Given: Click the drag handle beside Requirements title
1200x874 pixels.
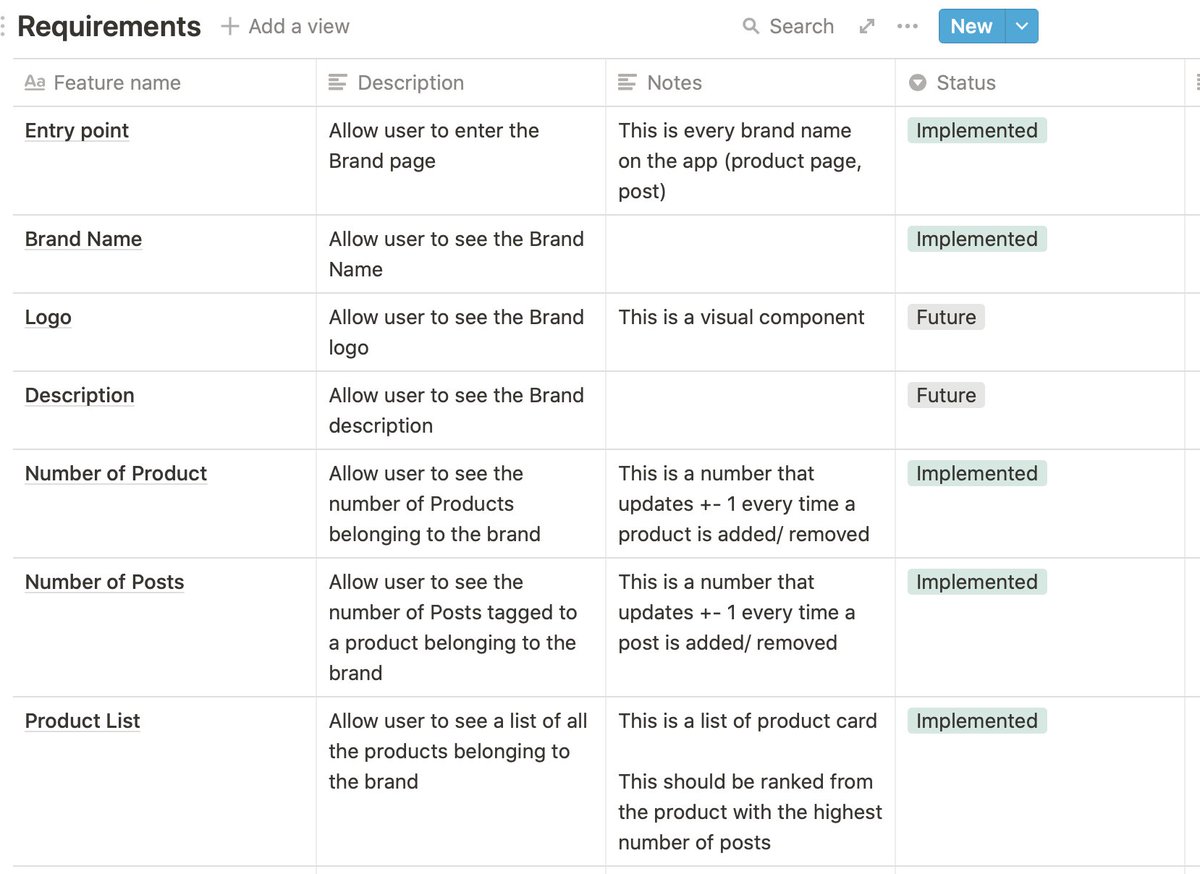Looking at the screenshot, I should (x=4, y=26).
